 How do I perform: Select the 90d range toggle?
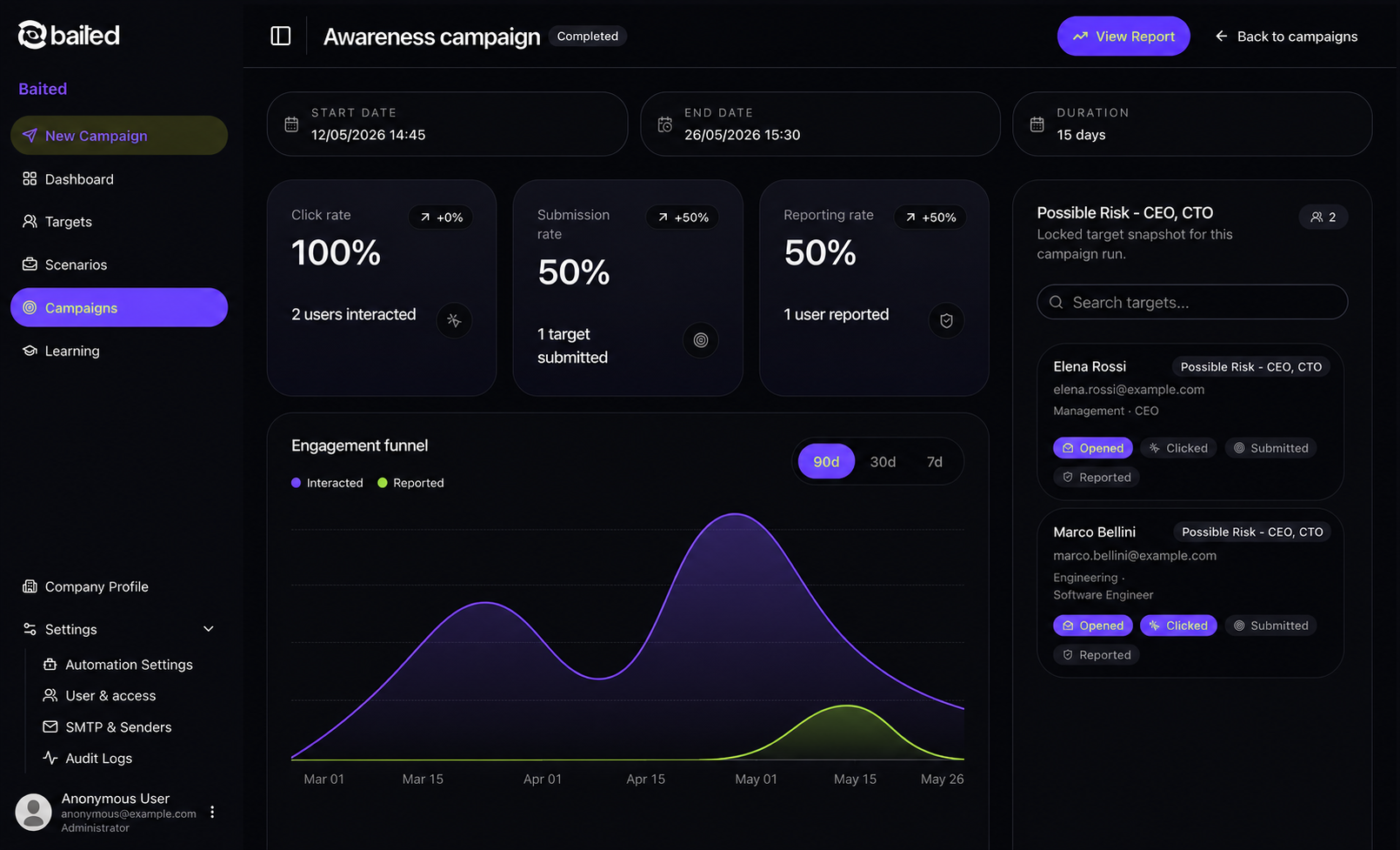826,461
